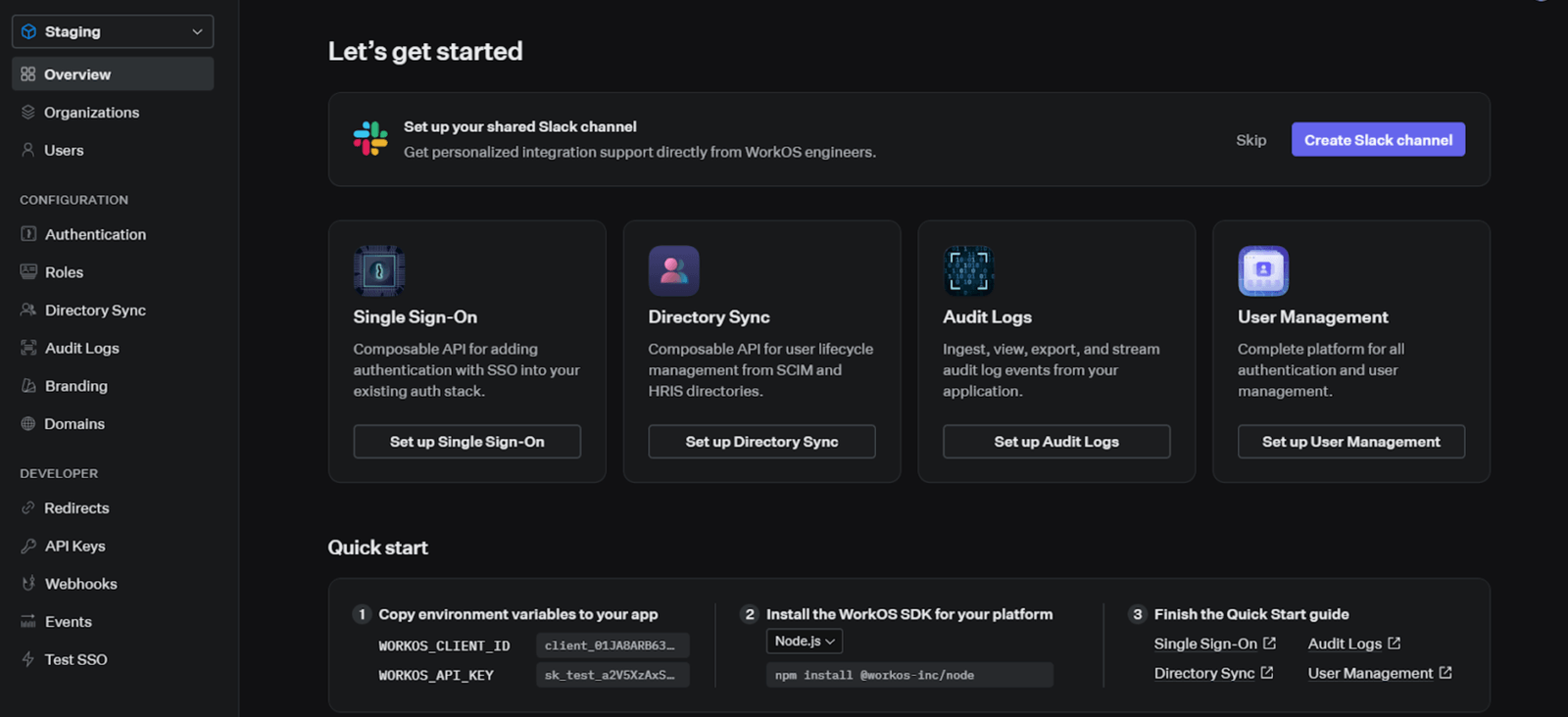This screenshot has width=1568, height=717.
Task: Click the Directory Sync card icon
Action: click(674, 270)
